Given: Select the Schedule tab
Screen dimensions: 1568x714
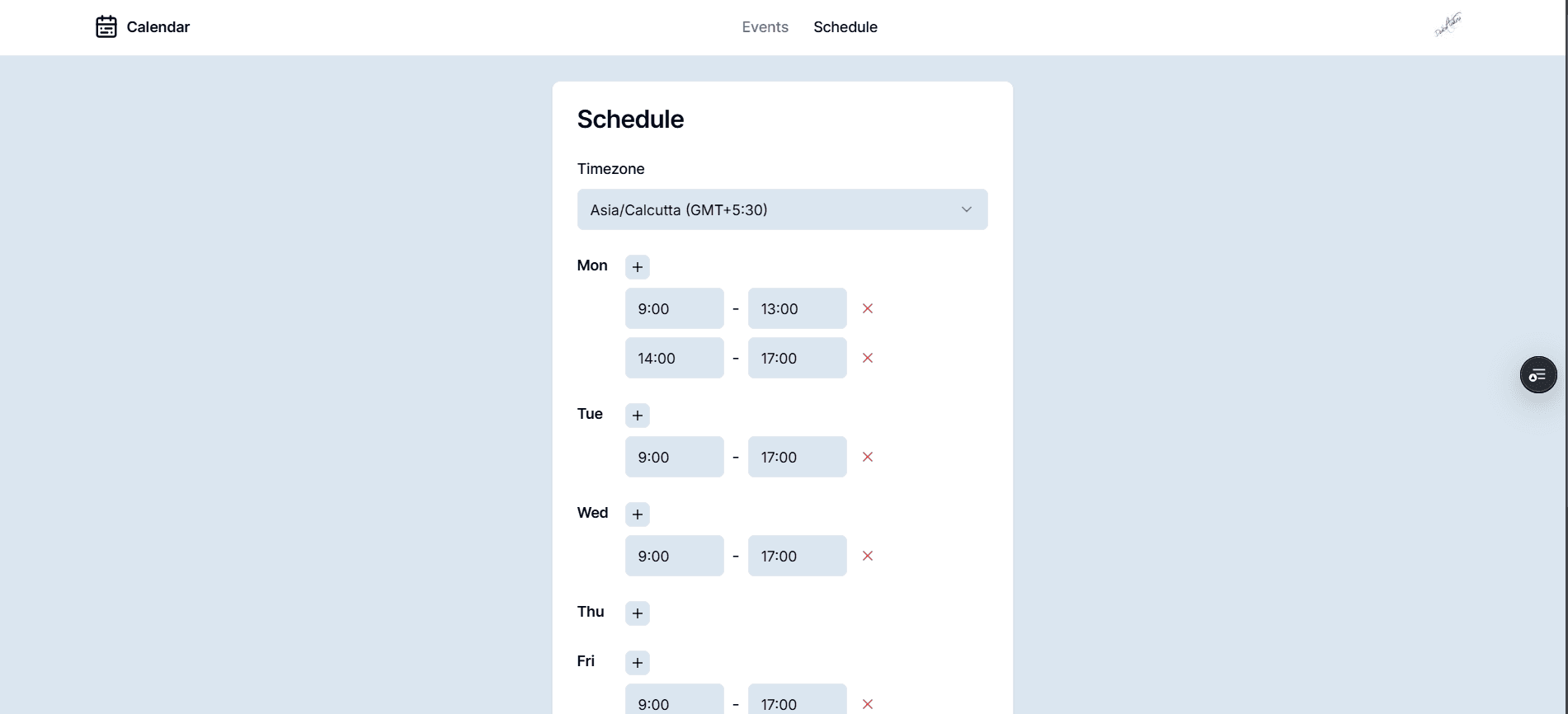Looking at the screenshot, I should click(845, 27).
